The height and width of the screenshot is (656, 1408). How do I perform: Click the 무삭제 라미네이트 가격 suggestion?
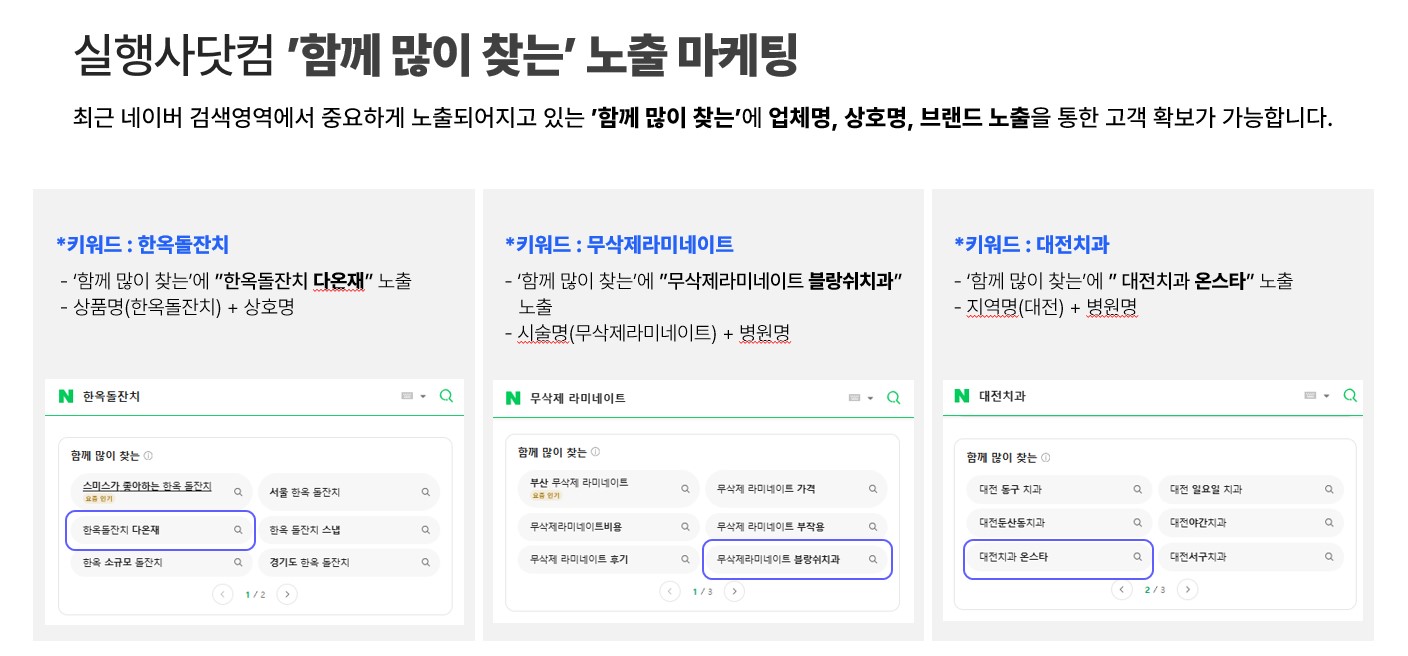click(795, 489)
